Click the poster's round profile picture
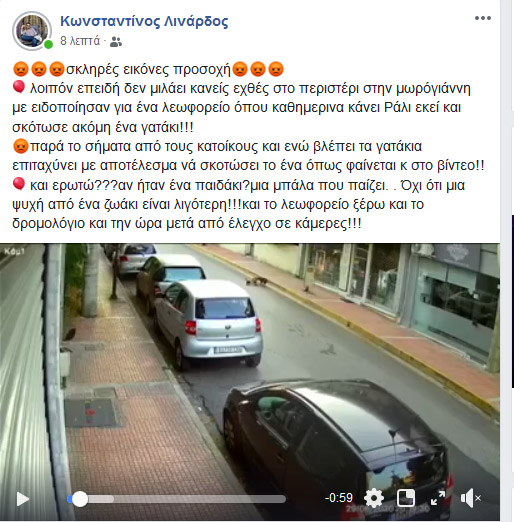 pyautogui.click(x=32, y=31)
